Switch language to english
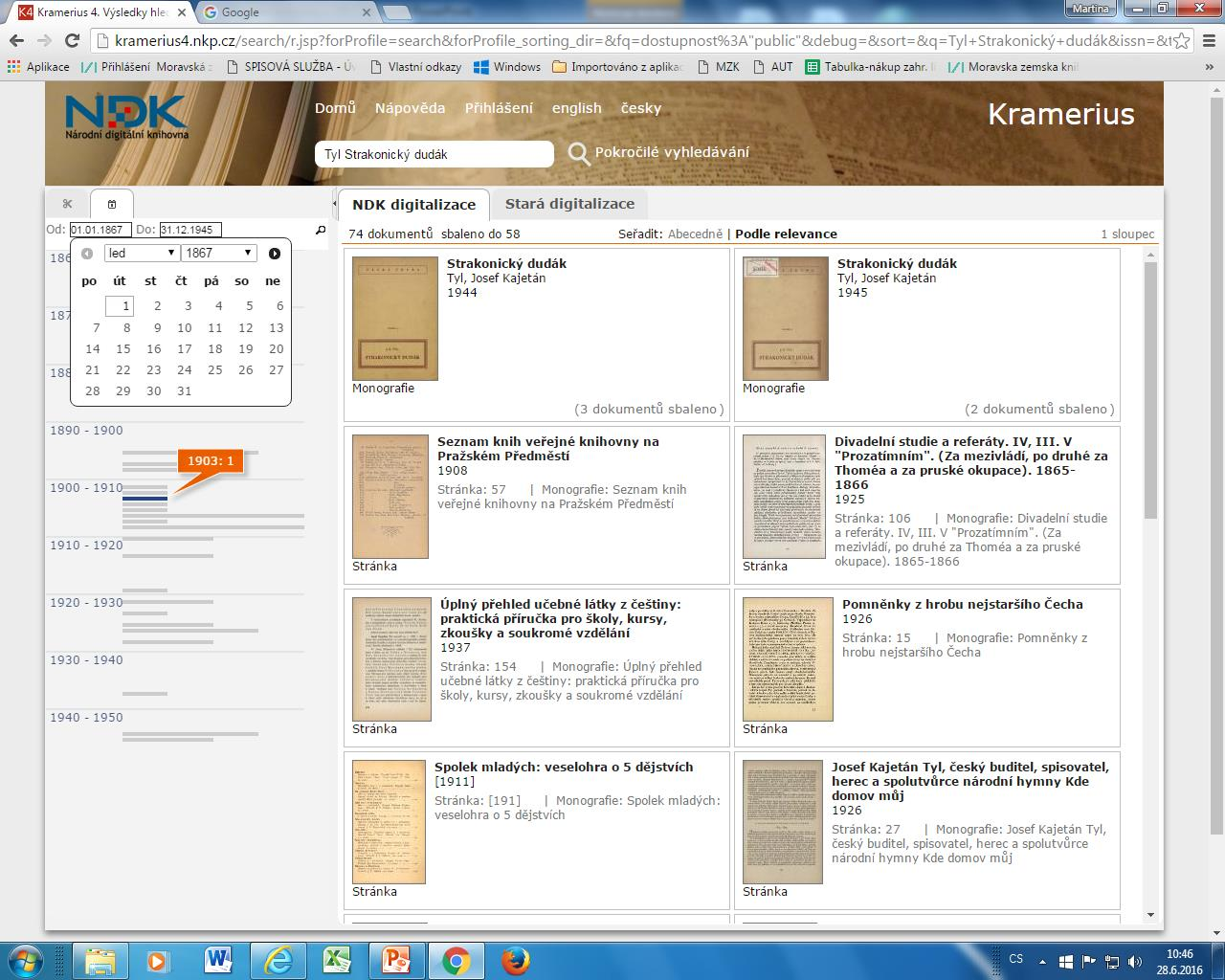Image resolution: width=1225 pixels, height=980 pixels. pyautogui.click(x=576, y=108)
